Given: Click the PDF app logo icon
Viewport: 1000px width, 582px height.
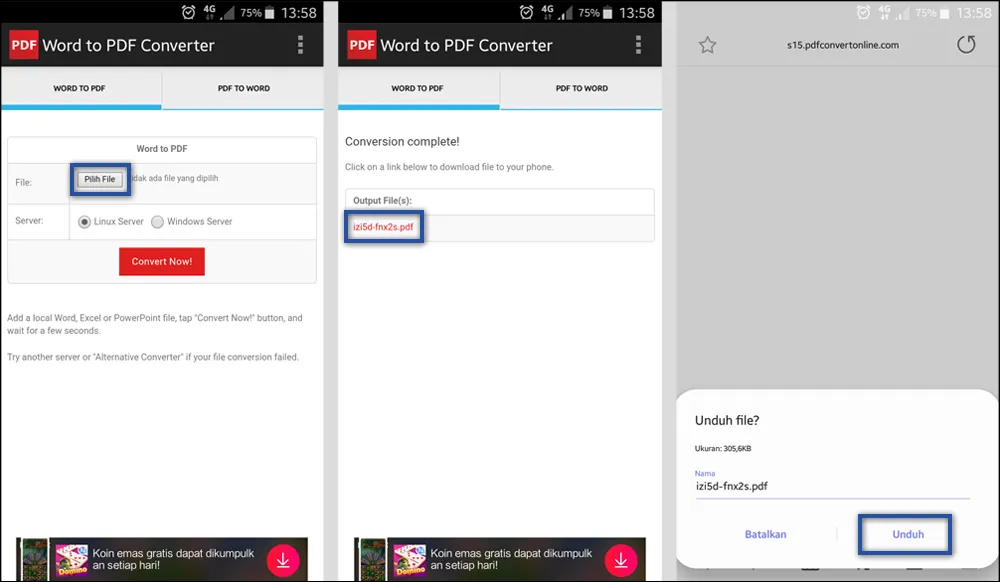Looking at the screenshot, I should click(x=22, y=45).
